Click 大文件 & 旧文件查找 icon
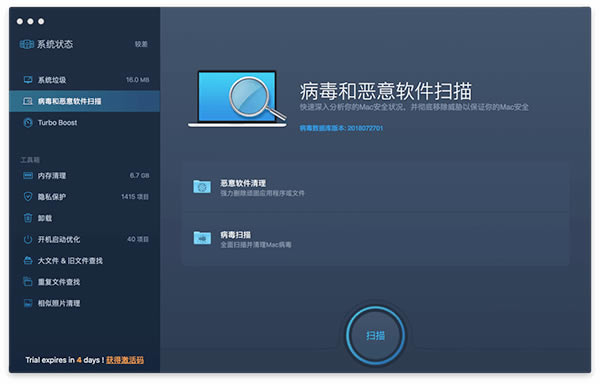 click(28, 260)
